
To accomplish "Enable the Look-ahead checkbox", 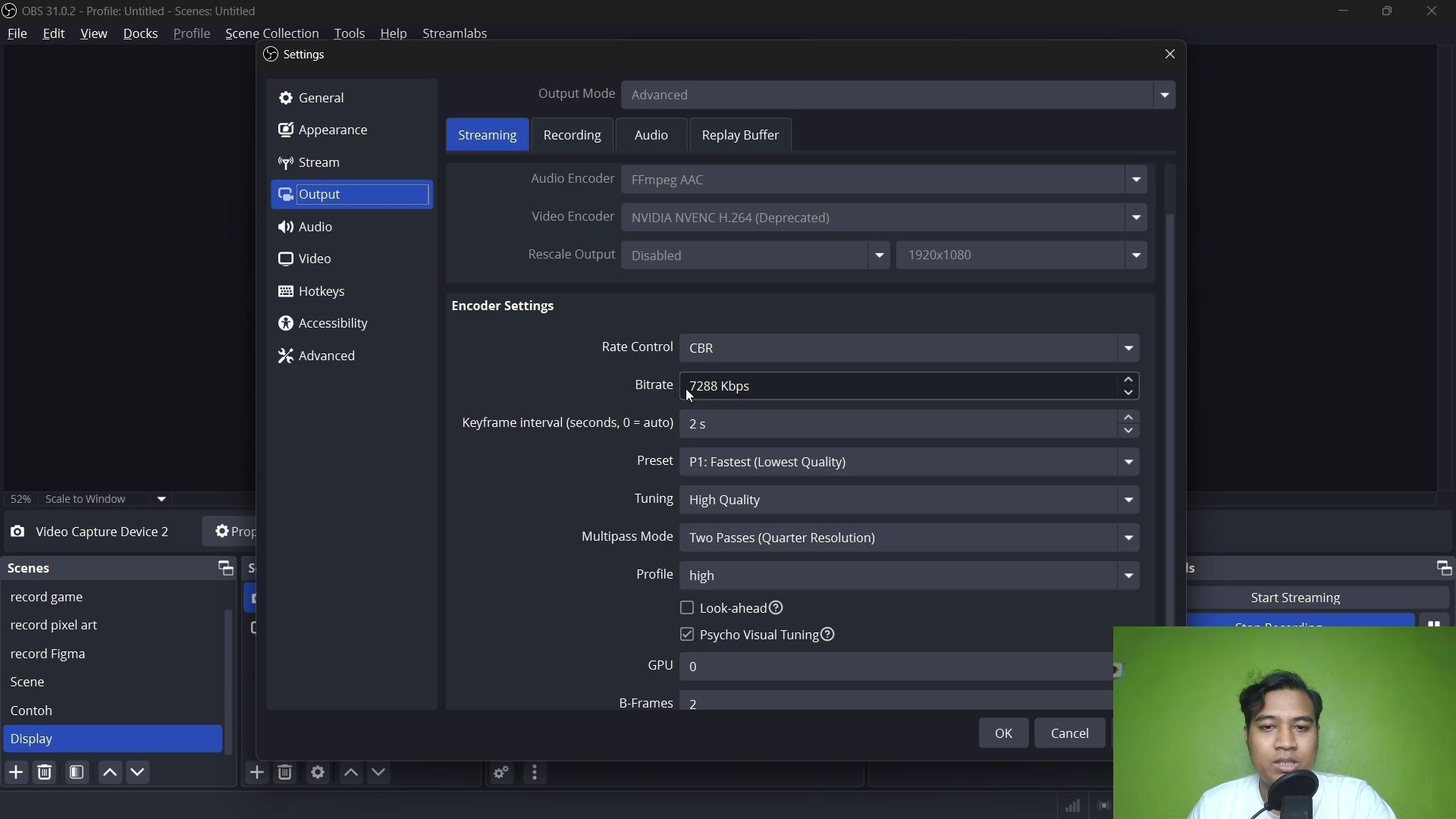I will [x=687, y=609].
